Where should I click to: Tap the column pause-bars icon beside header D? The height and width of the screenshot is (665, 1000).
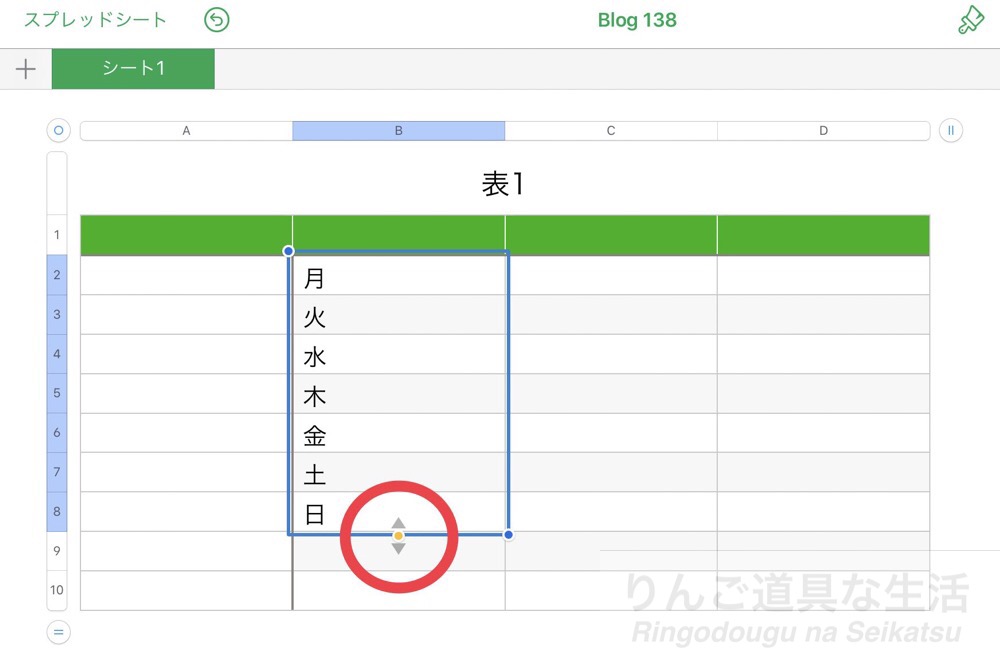950,130
